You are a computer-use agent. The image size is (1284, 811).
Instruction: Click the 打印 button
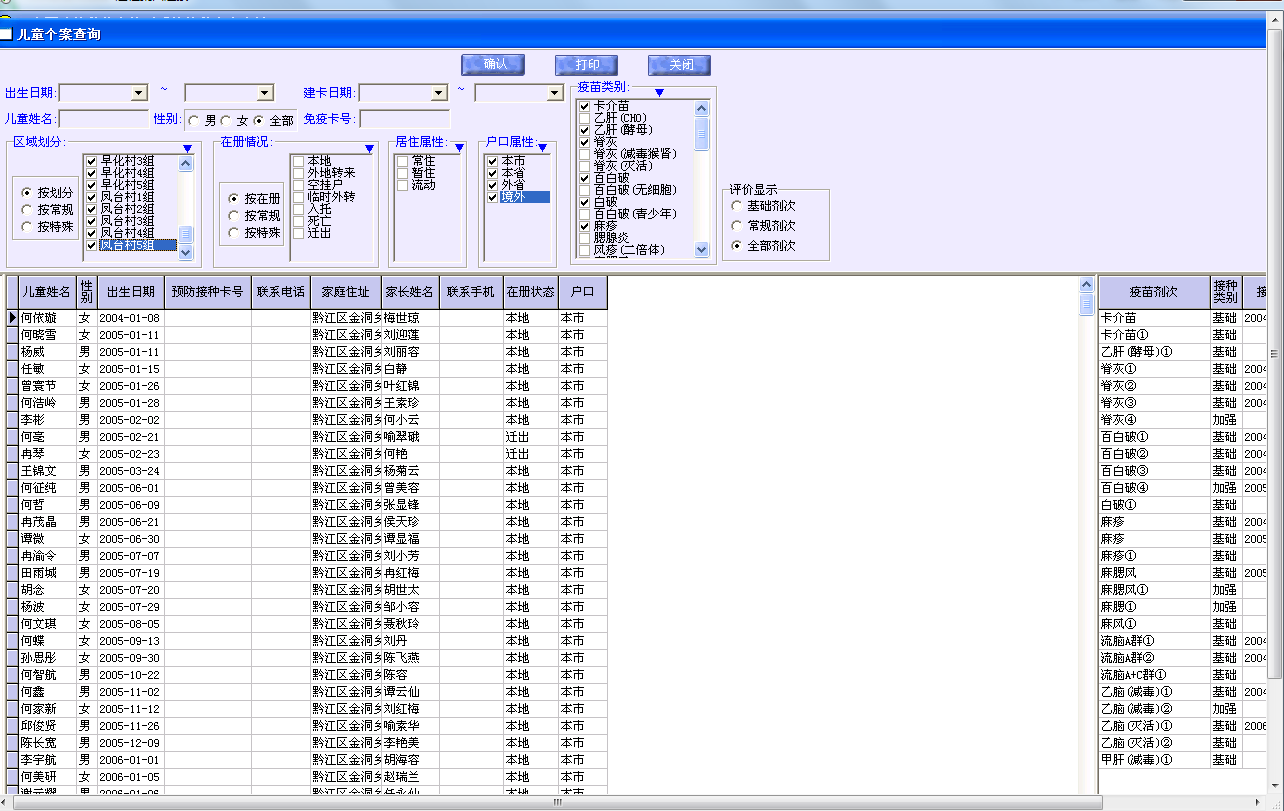[587, 65]
